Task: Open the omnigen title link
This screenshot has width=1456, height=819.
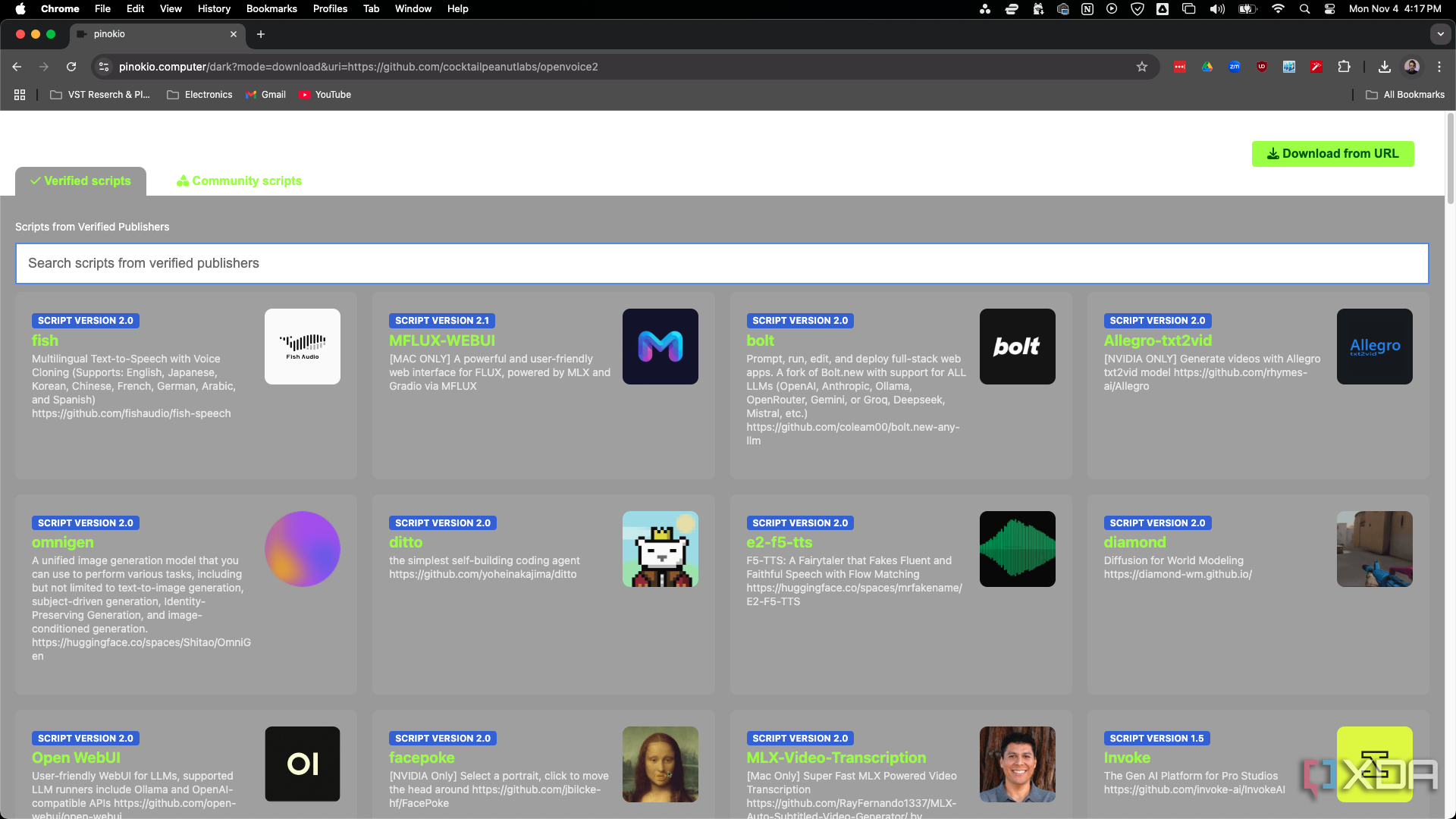Action: (x=63, y=543)
